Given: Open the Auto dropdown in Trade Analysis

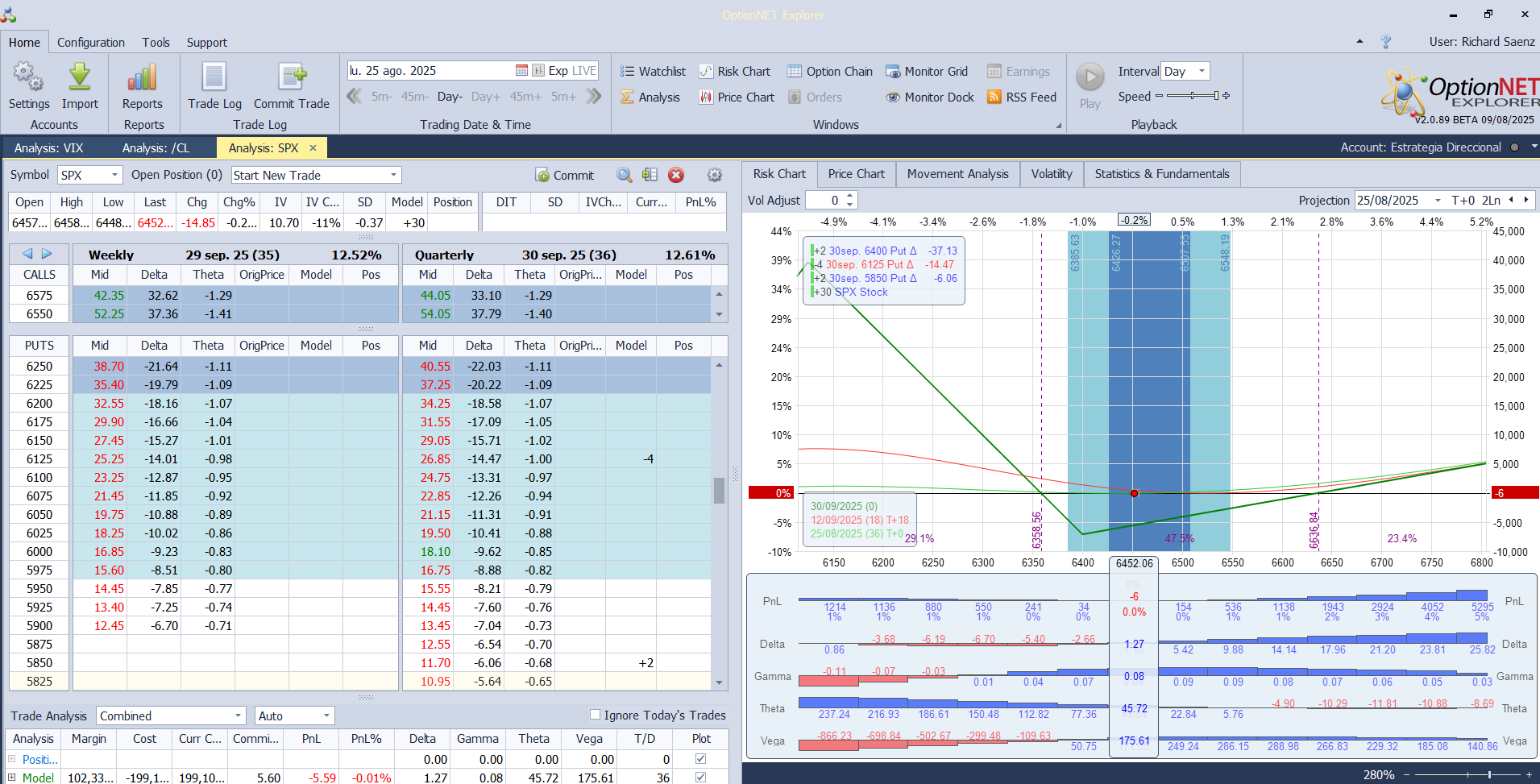Looking at the screenshot, I should tap(326, 716).
